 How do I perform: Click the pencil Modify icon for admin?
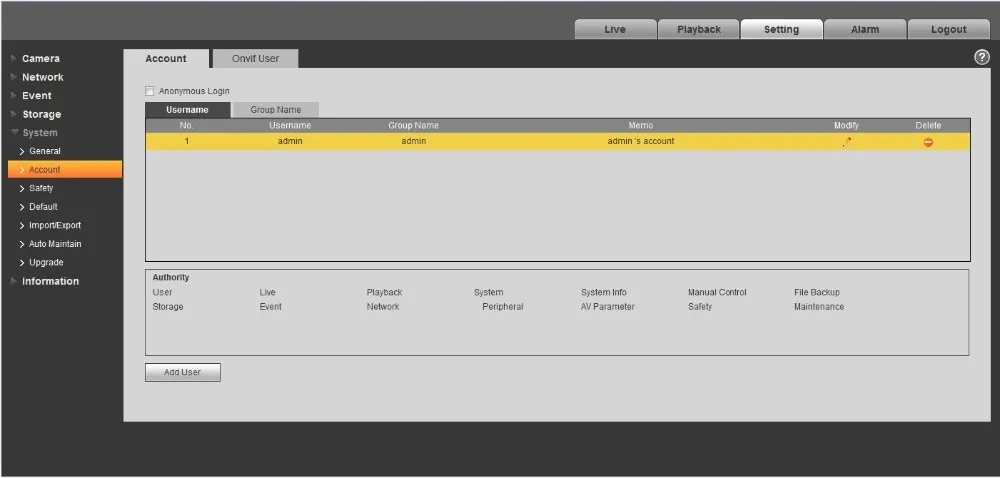pyautogui.click(x=846, y=142)
